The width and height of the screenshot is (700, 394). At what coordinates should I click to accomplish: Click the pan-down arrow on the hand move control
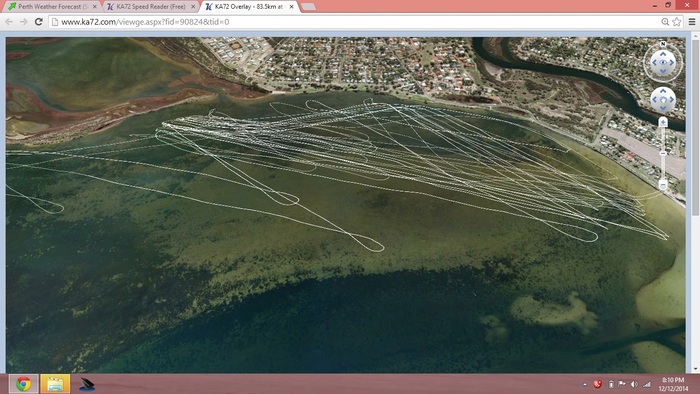(663, 108)
